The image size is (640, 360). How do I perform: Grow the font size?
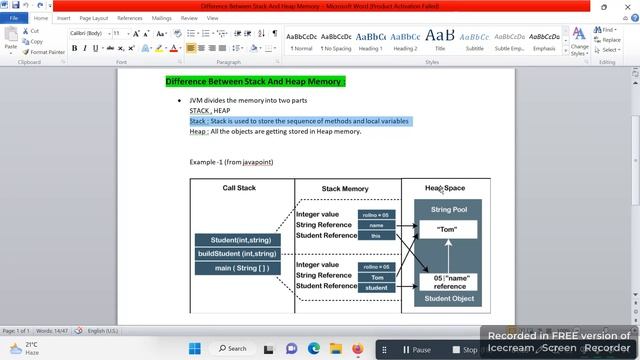click(136, 33)
